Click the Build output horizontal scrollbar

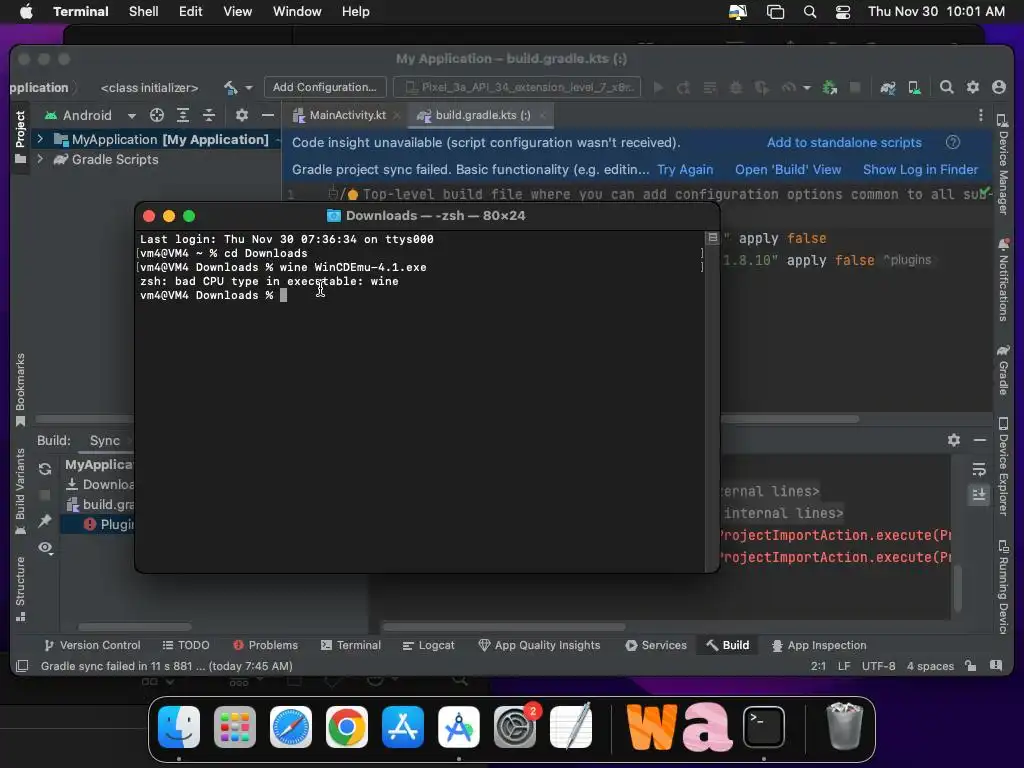[x=504, y=627]
